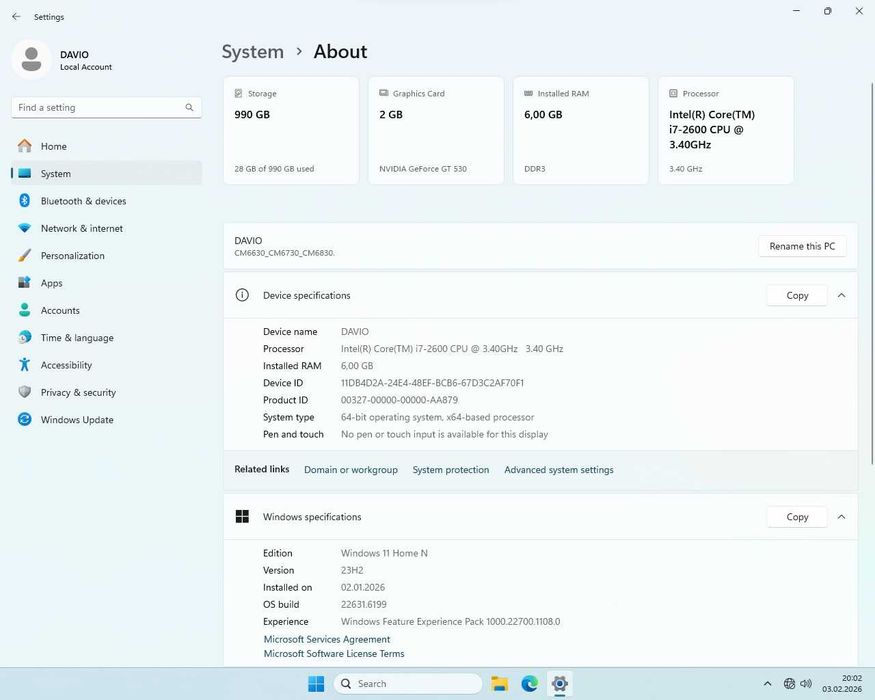Open Network & internet settings
This screenshot has height=700, width=875.
pos(106,228)
